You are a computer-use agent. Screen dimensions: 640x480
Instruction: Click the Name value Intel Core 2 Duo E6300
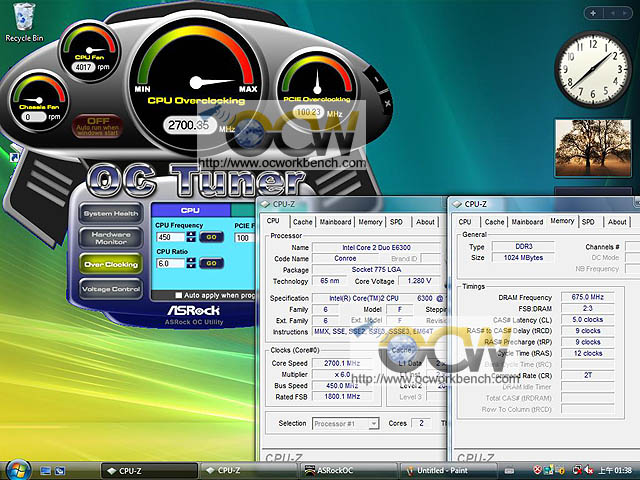tap(376, 247)
